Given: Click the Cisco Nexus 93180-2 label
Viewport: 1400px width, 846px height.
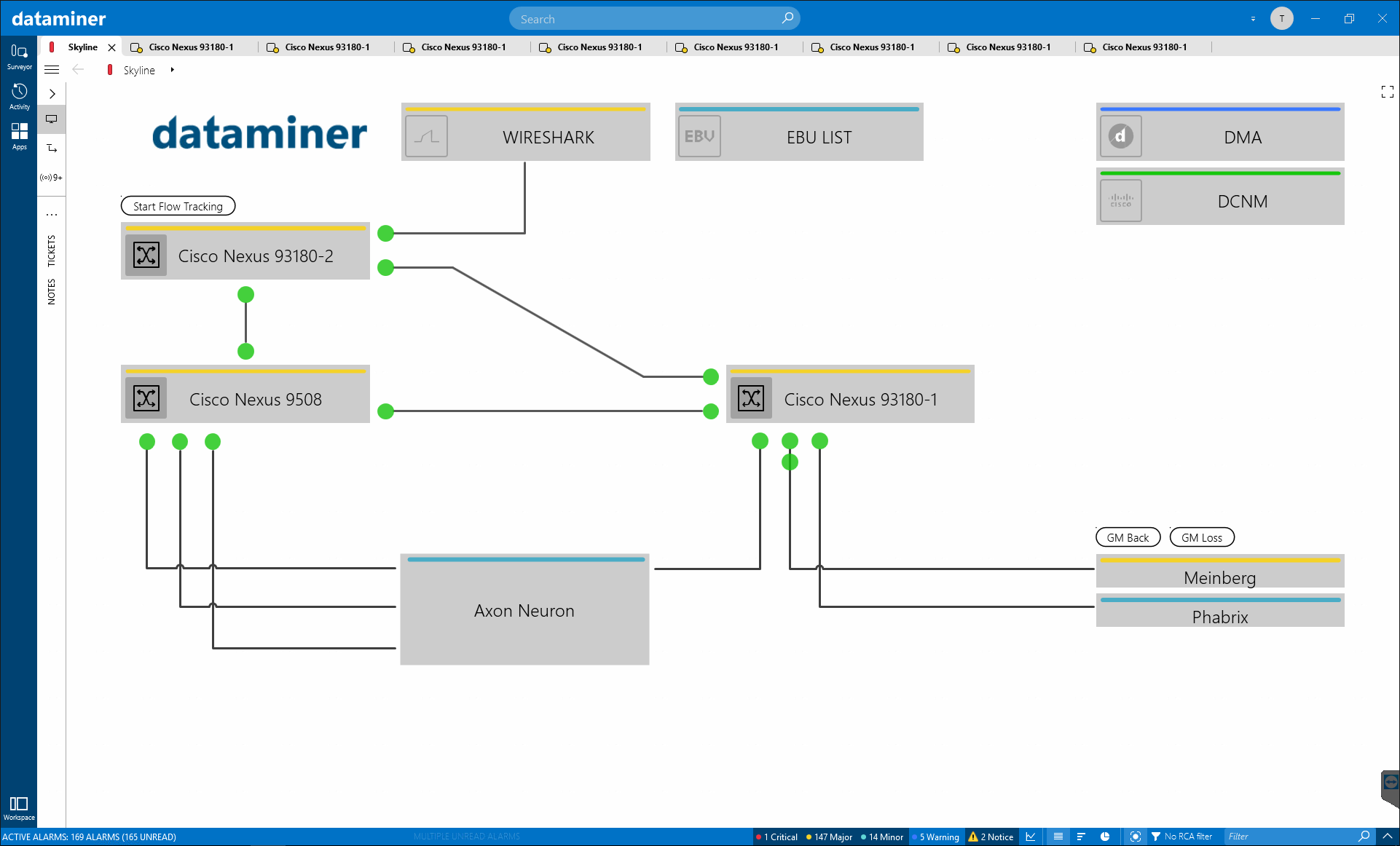Looking at the screenshot, I should (x=256, y=256).
